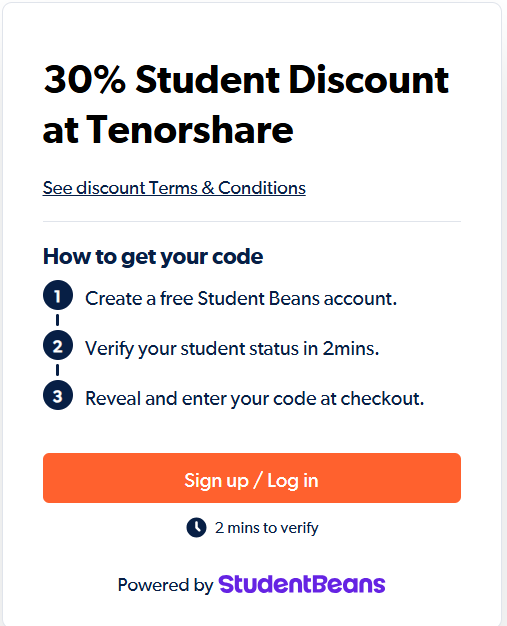Open the See discount Terms & Conditions link
Image resolution: width=507 pixels, height=626 pixels.
[x=174, y=188]
